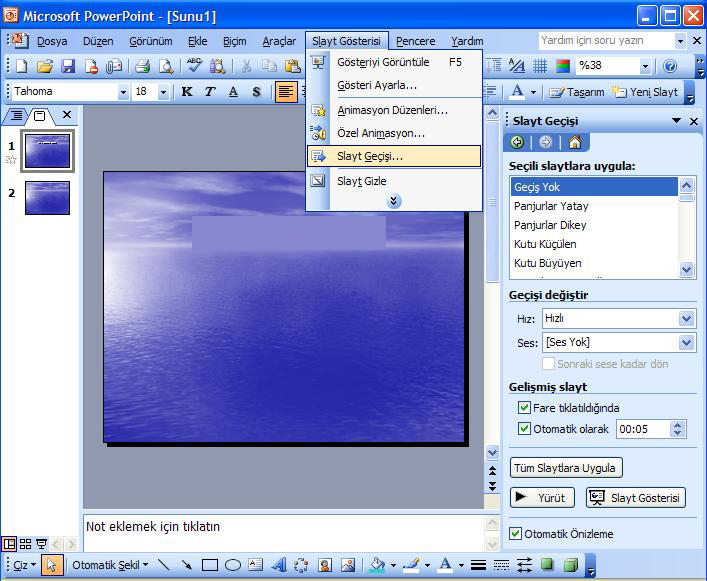Click the Save floppy disk icon
The image size is (707, 581).
pos(68,67)
